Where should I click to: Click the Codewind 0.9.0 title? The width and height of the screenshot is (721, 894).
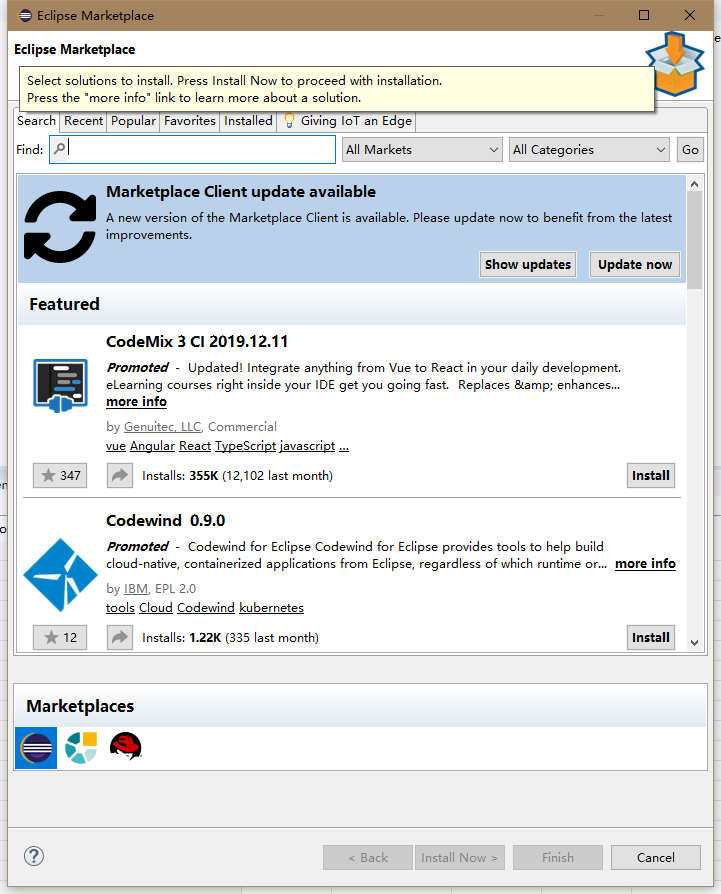(x=165, y=521)
